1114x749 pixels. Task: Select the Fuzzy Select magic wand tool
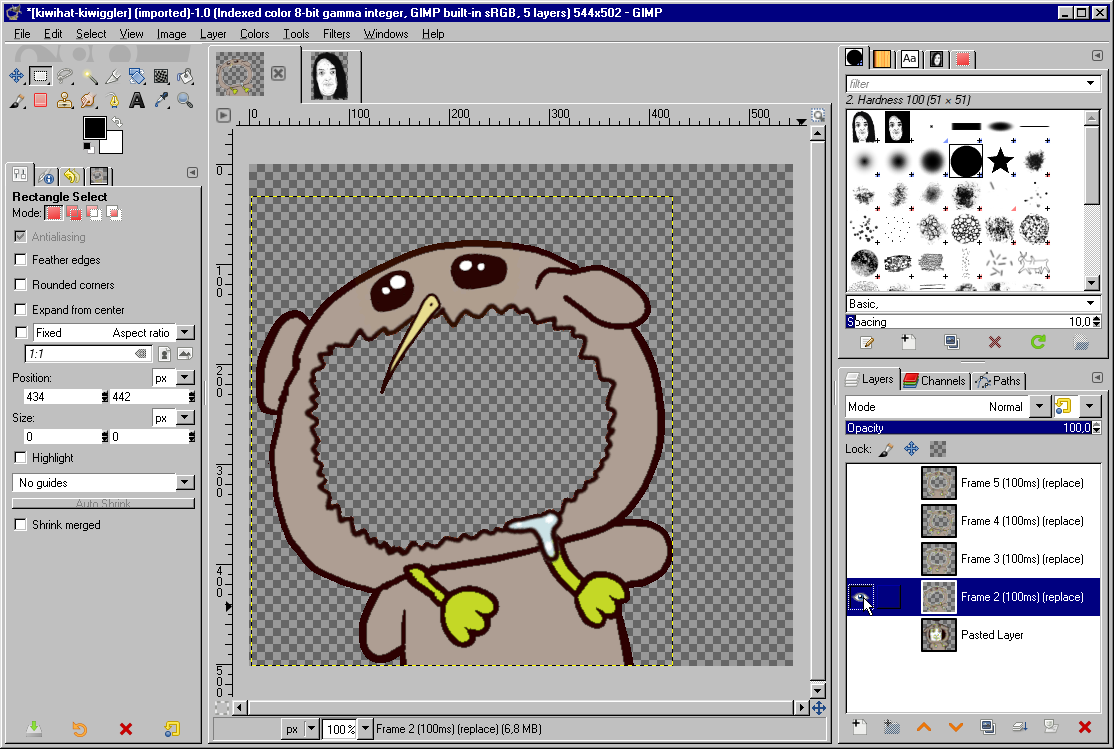(89, 76)
